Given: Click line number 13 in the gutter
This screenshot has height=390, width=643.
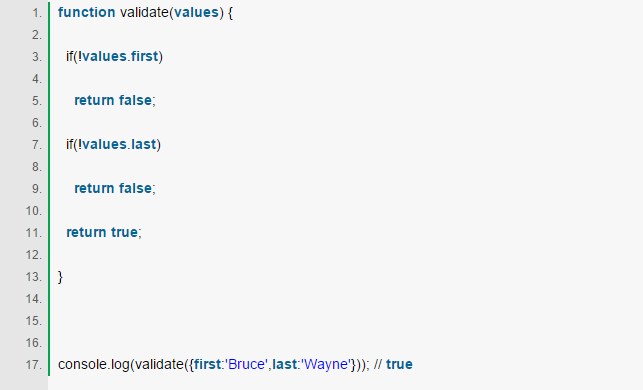Looking at the screenshot, I should click(34, 277).
